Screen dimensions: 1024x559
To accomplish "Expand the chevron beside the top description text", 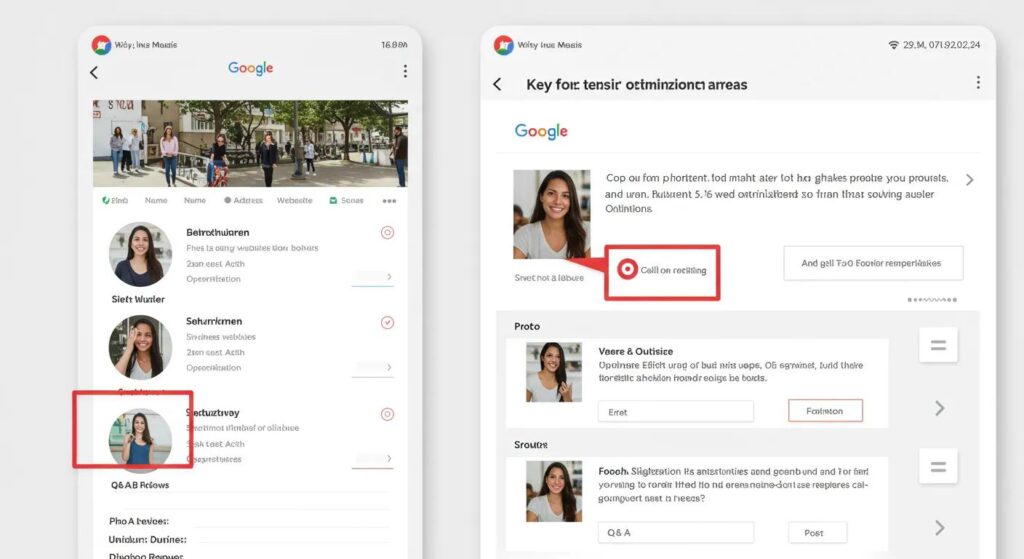I will click(x=970, y=180).
